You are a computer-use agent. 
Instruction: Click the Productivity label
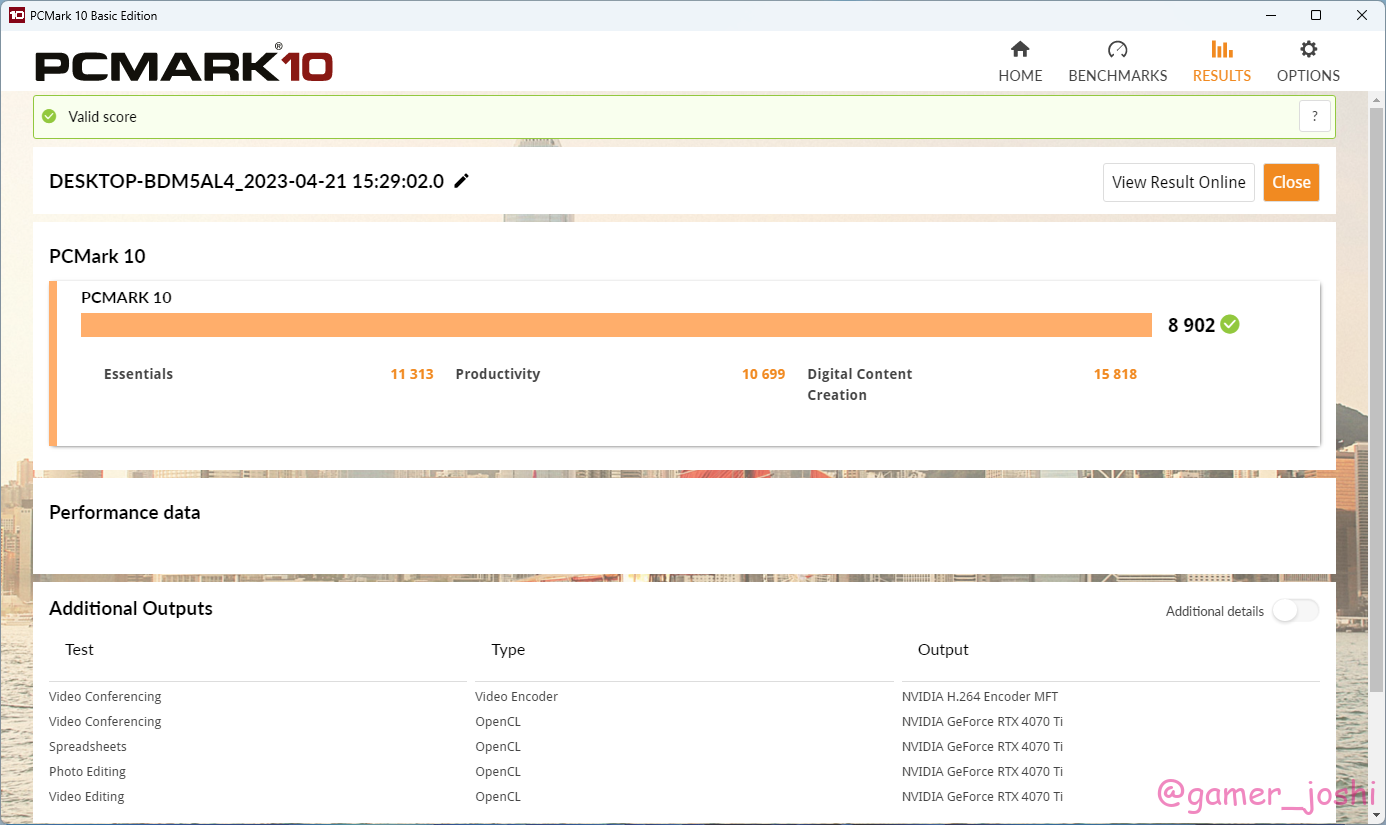[497, 374]
